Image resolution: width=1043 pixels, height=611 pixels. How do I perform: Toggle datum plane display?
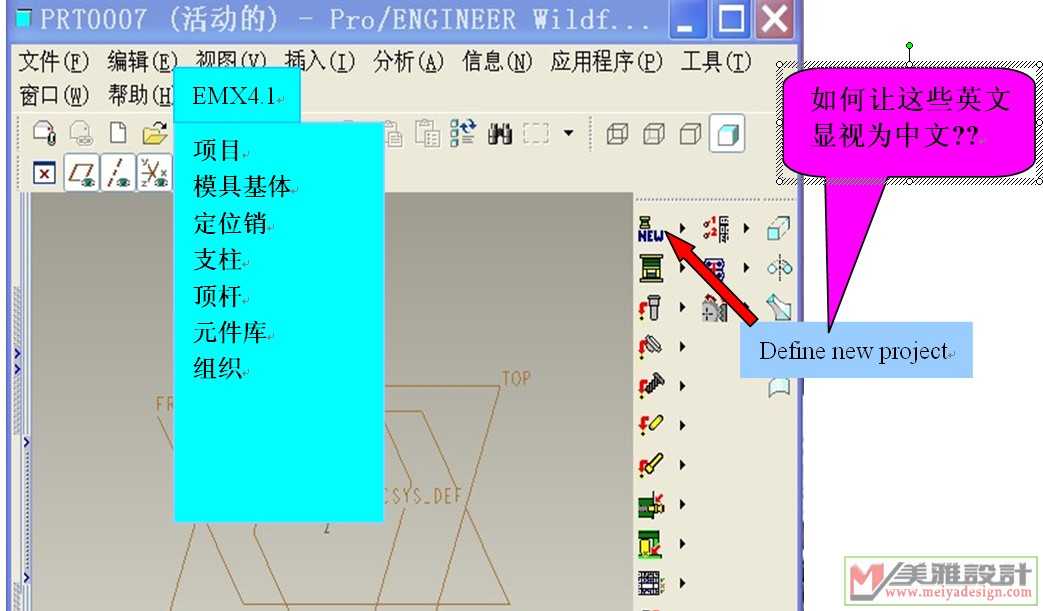(x=81, y=174)
